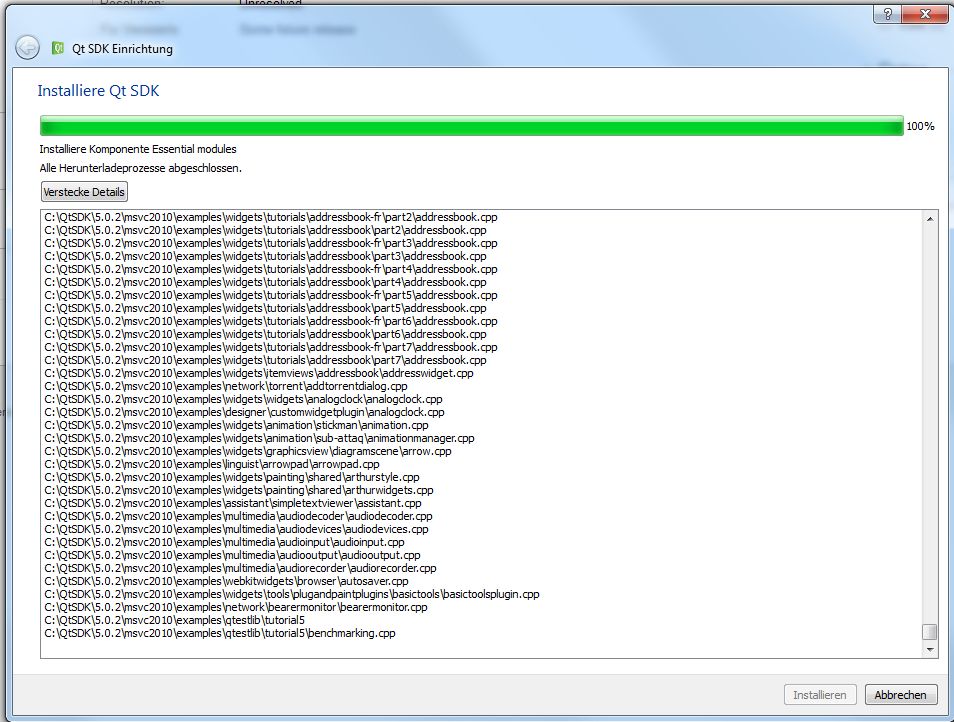This screenshot has width=954, height=722.
Task: Click the empty scrollbar track above thumb
Action: point(930,420)
